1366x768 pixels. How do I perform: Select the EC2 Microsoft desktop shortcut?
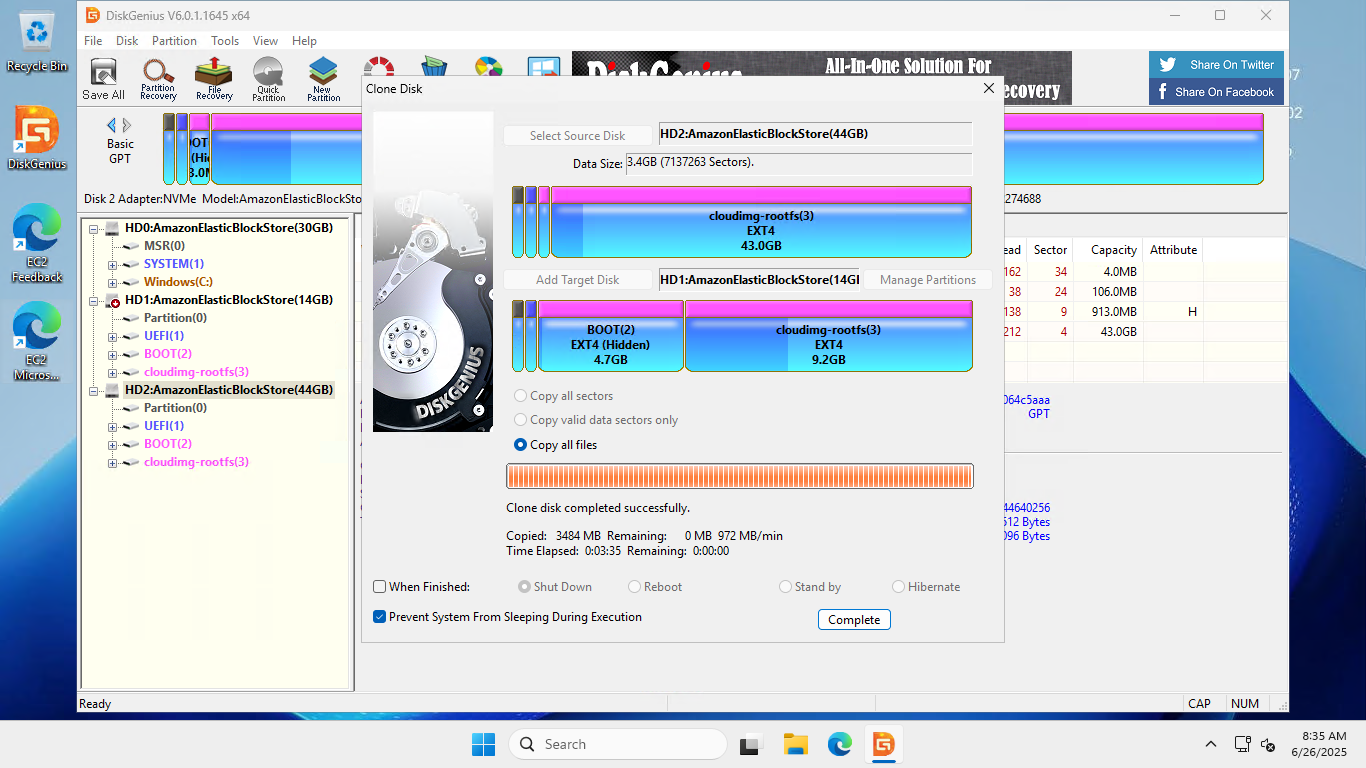point(37,342)
